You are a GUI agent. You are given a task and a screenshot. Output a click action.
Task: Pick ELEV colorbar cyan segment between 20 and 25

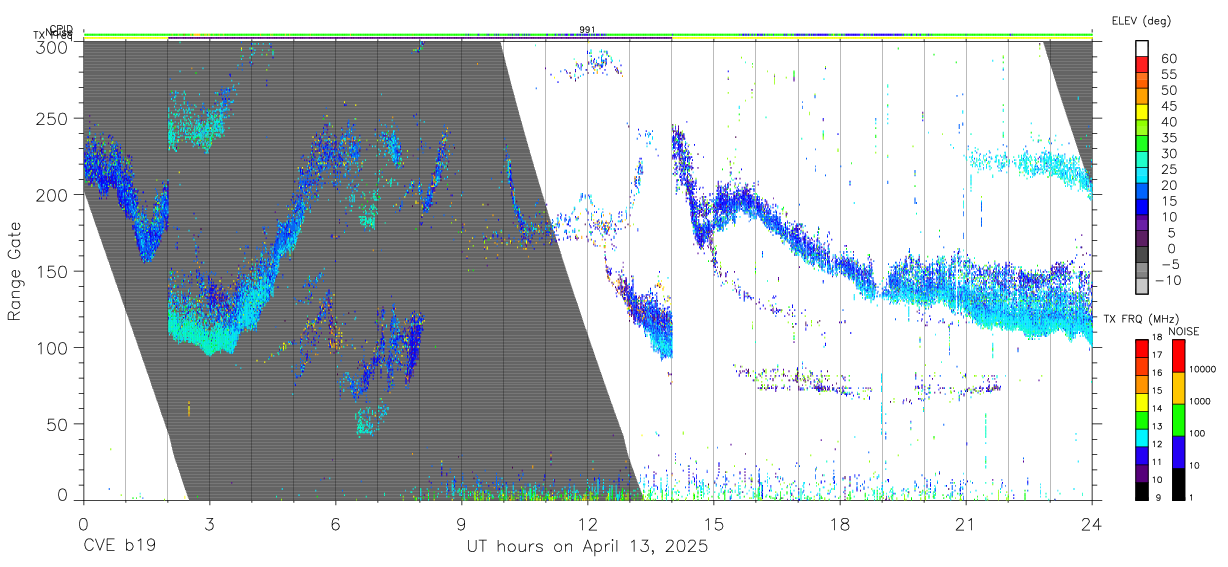[x=1142, y=177]
